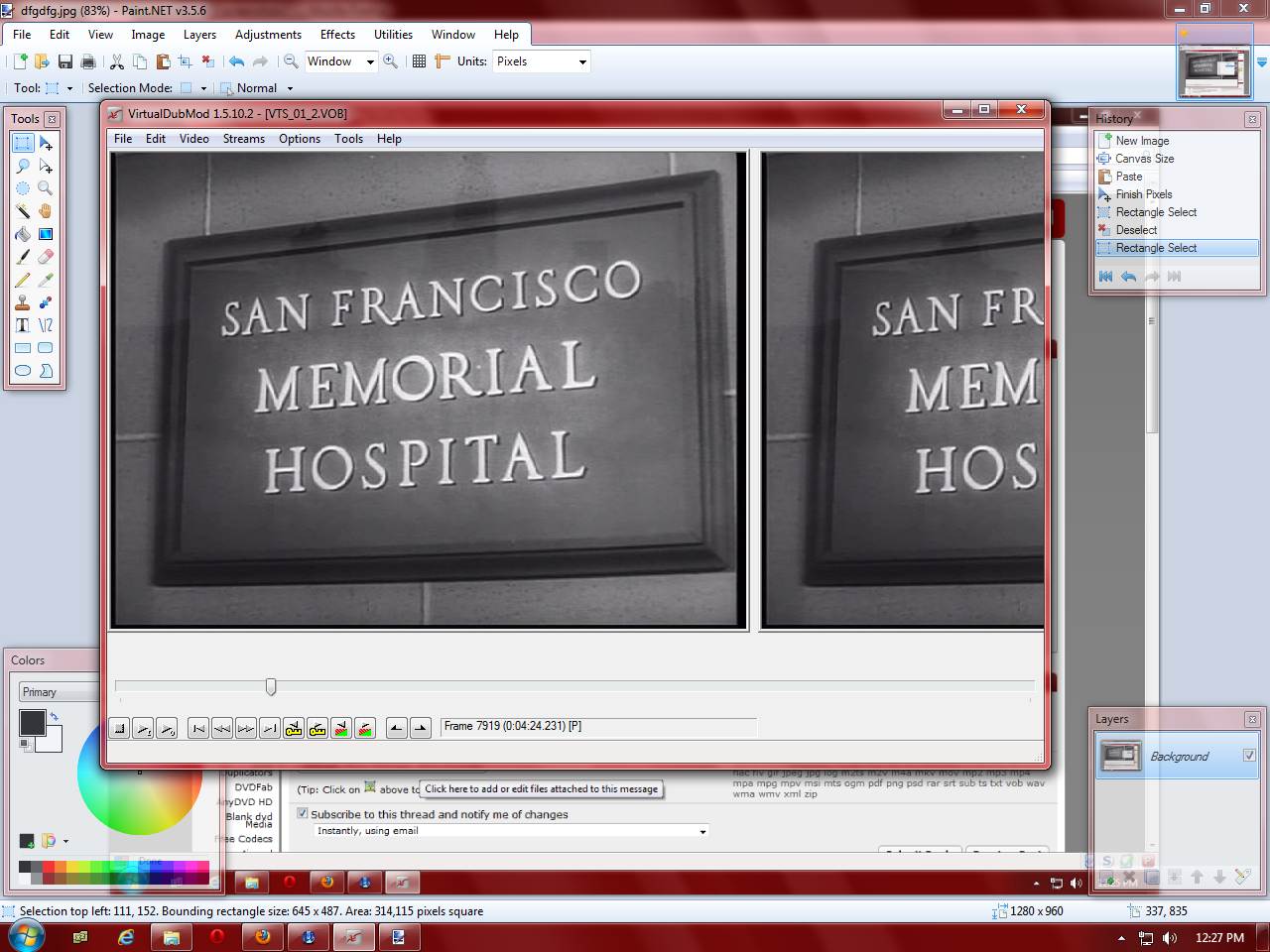Open the Effects menu
The image size is (1270, 952).
click(337, 35)
